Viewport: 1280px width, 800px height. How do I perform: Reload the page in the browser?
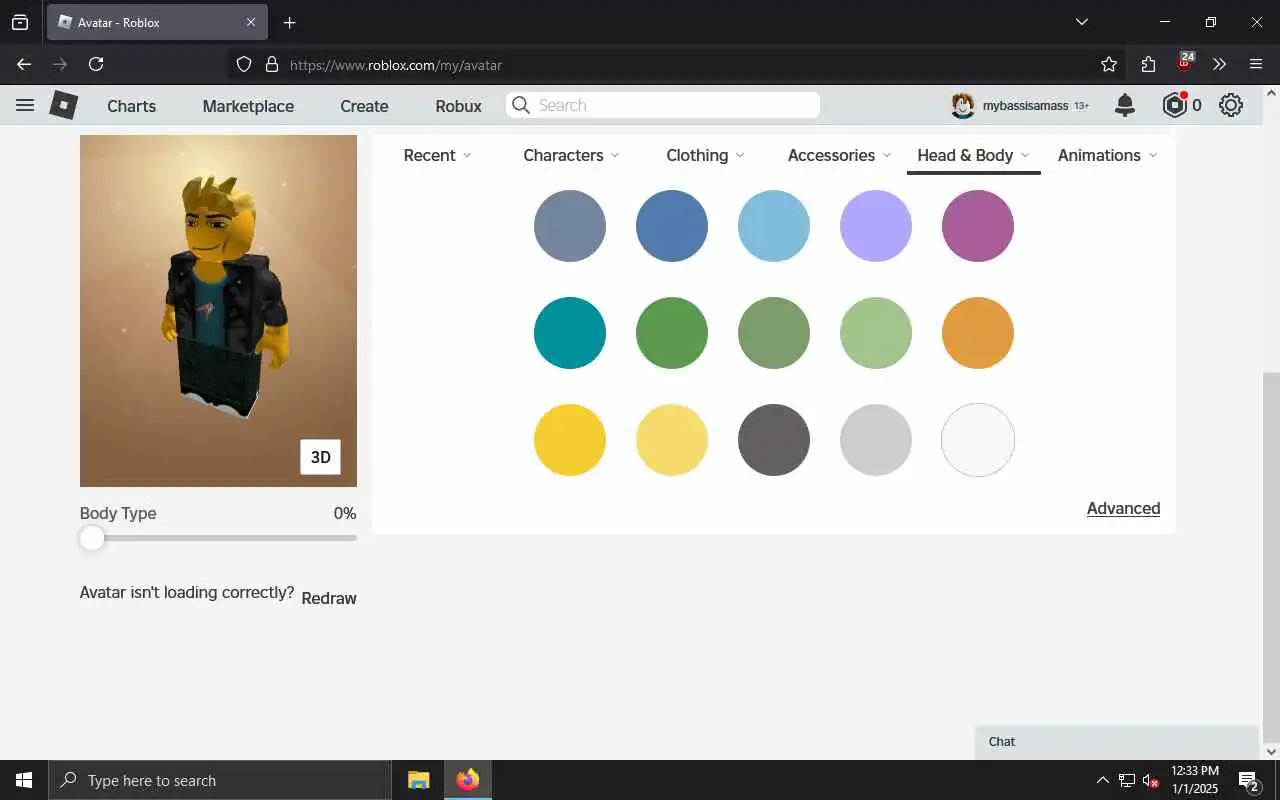[x=96, y=64]
